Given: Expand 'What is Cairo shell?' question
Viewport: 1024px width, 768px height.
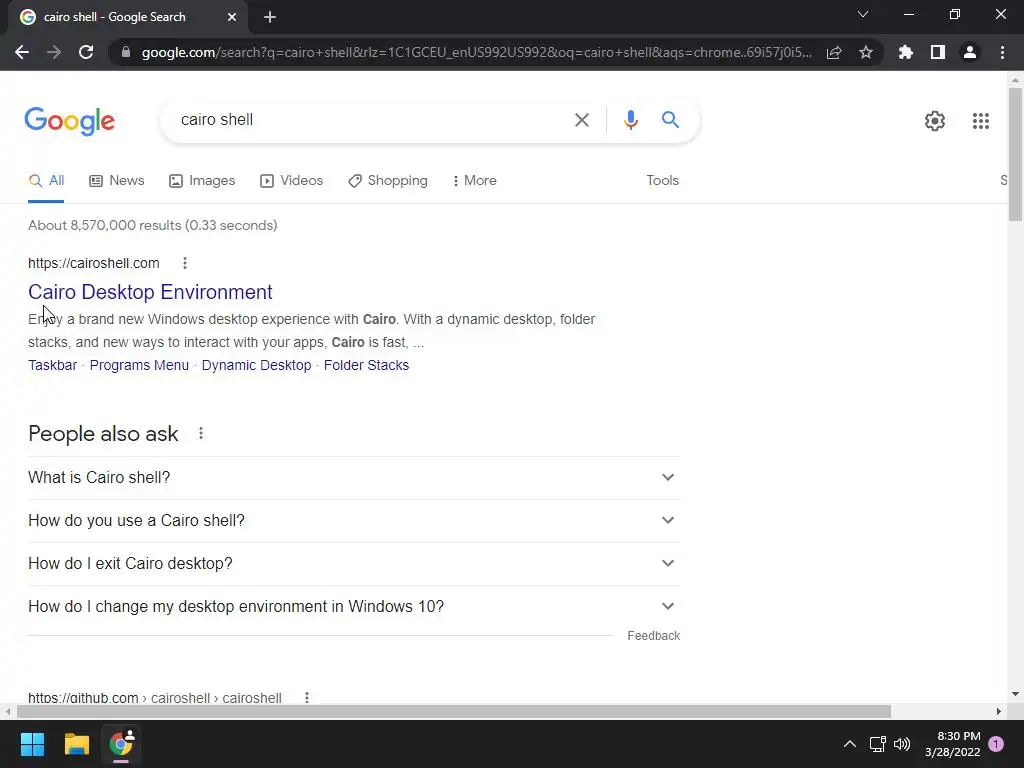Looking at the screenshot, I should tap(353, 477).
